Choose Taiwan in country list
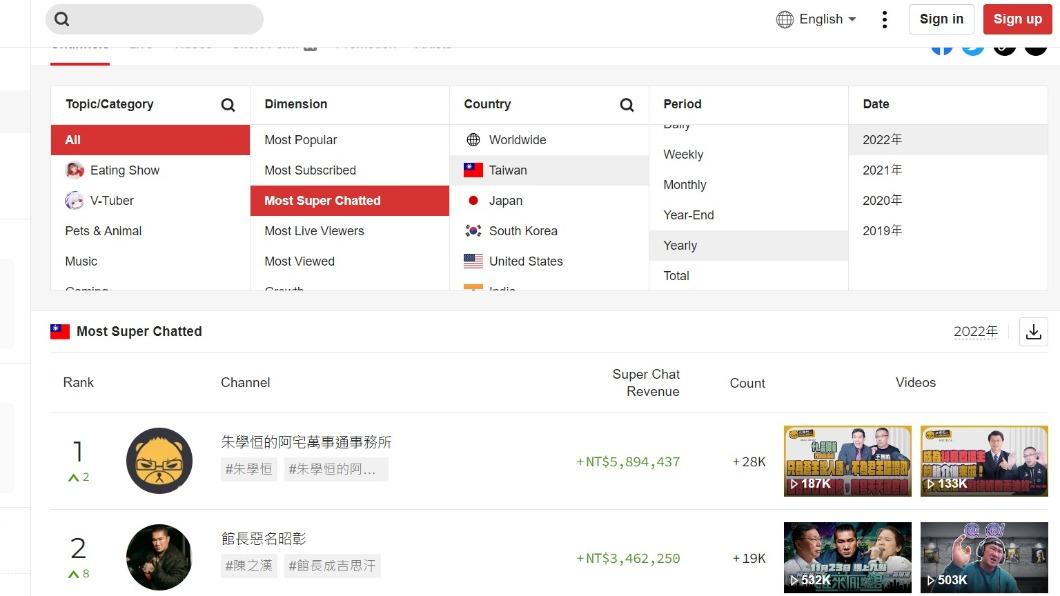This screenshot has width=1060, height=596. click(549, 170)
